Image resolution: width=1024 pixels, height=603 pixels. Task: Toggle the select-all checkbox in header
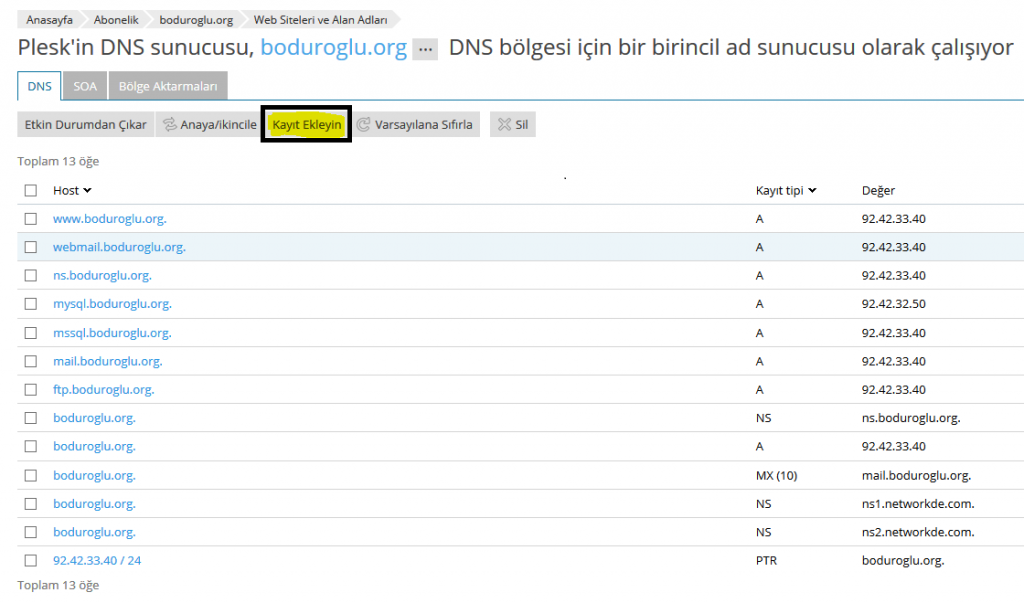31,190
